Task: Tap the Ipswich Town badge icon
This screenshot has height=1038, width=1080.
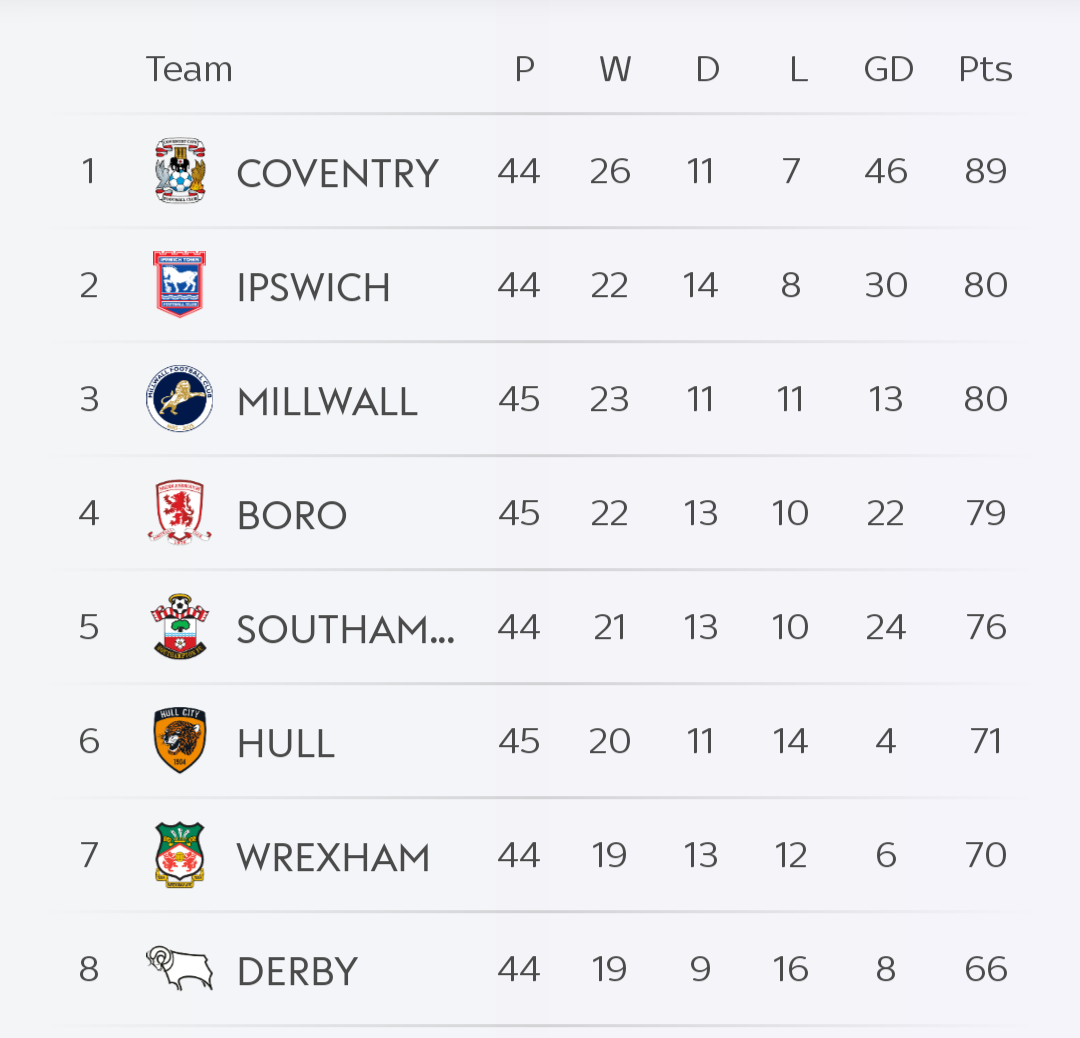Action: coord(180,285)
